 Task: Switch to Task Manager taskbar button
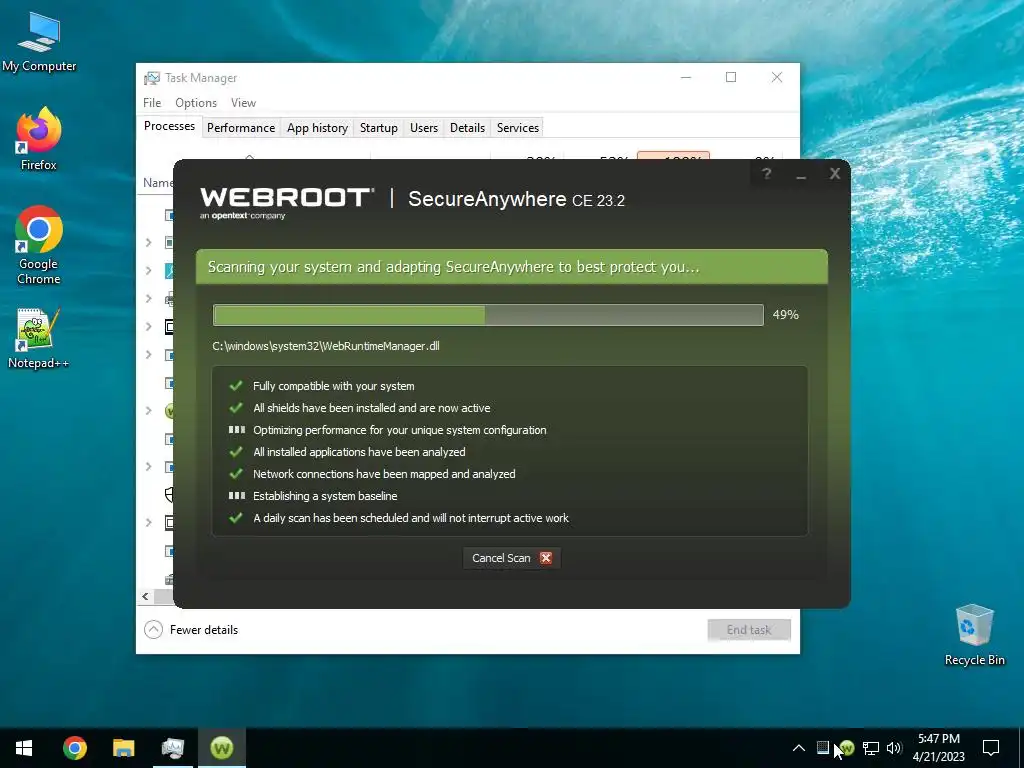pyautogui.click(x=173, y=748)
